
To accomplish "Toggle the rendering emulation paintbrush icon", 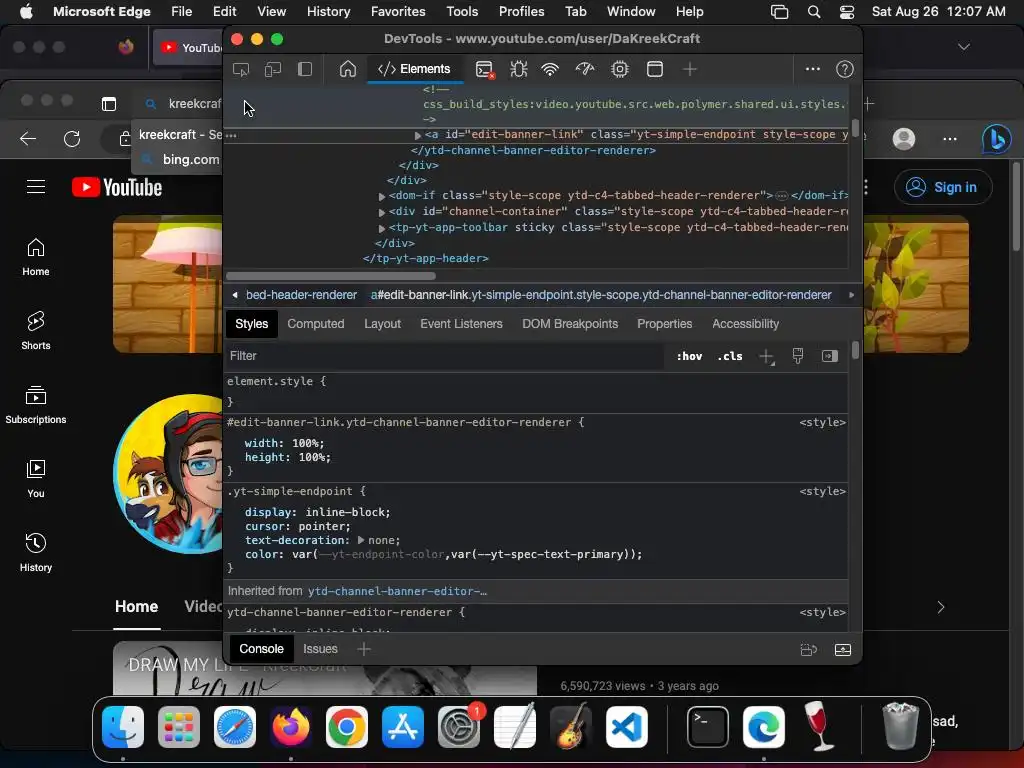I will (x=797, y=356).
